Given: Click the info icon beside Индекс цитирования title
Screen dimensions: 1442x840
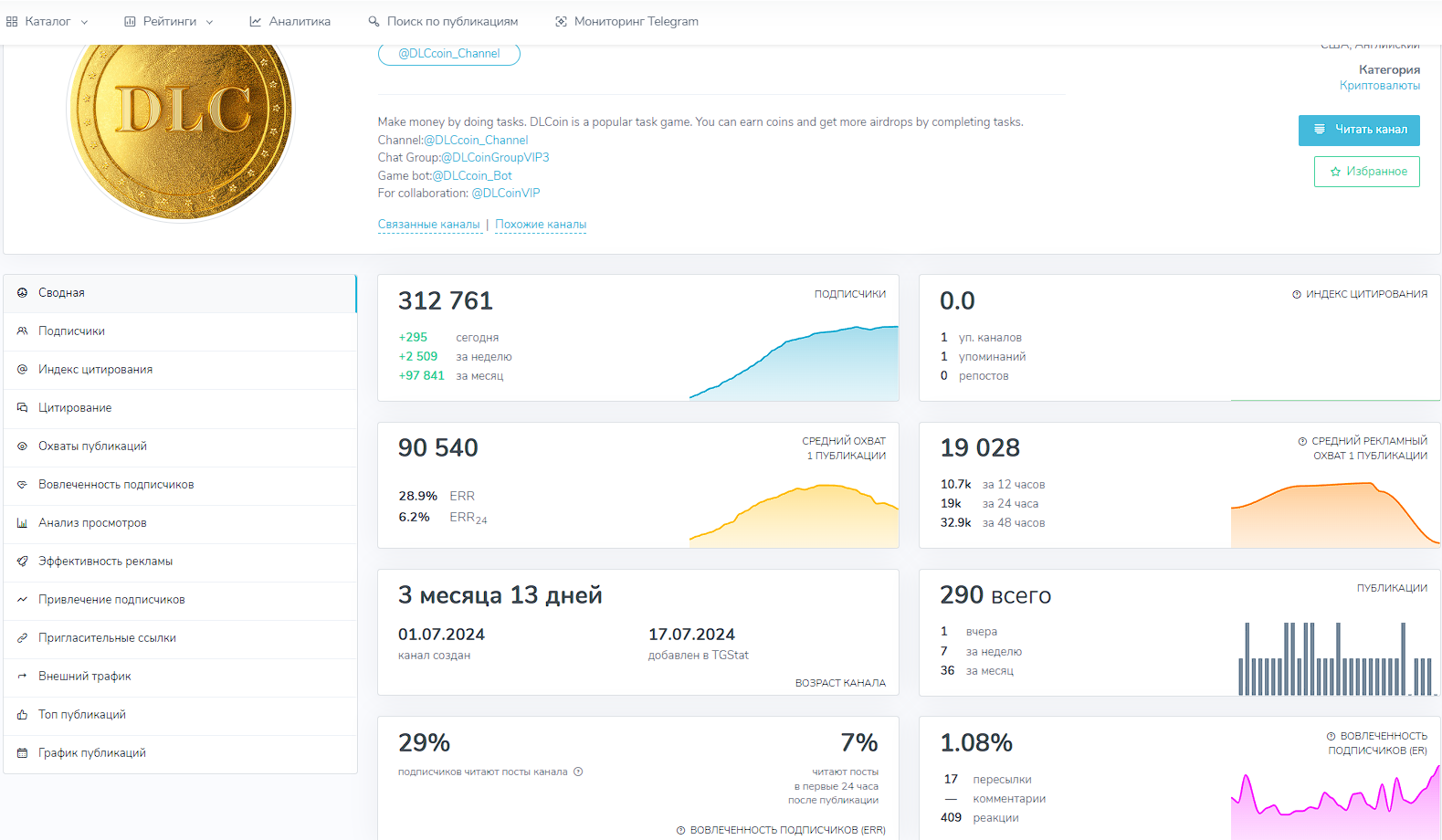Looking at the screenshot, I should pyautogui.click(x=1297, y=294).
